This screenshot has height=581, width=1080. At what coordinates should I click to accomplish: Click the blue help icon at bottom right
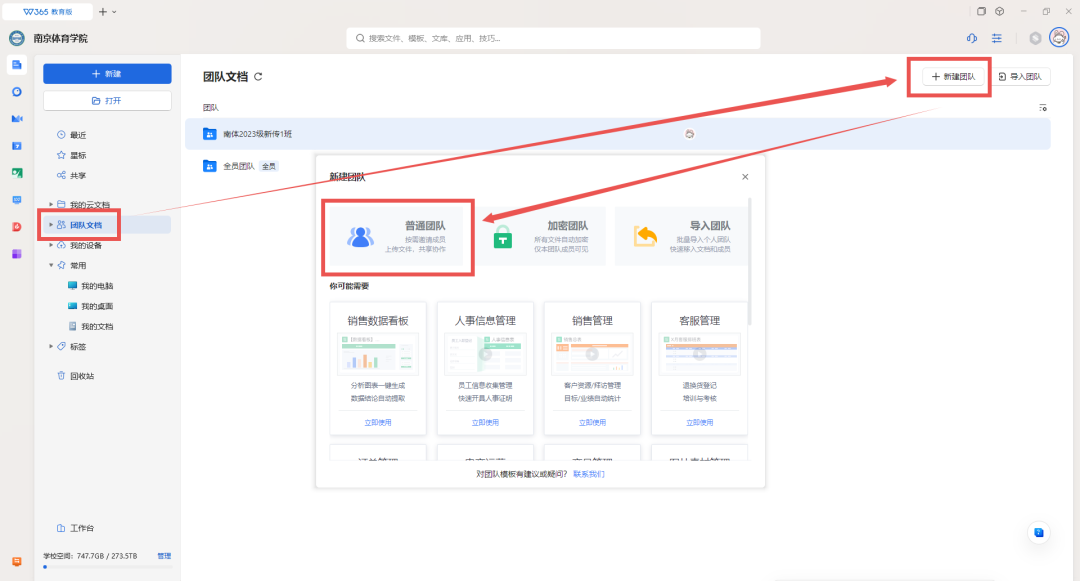click(x=1039, y=532)
